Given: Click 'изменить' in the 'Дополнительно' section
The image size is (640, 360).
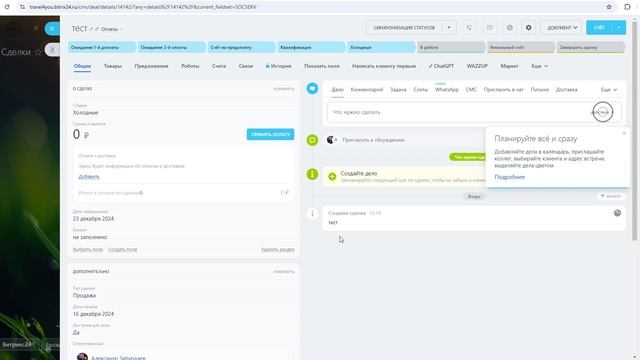Looking at the screenshot, I should pyautogui.click(x=284, y=271).
